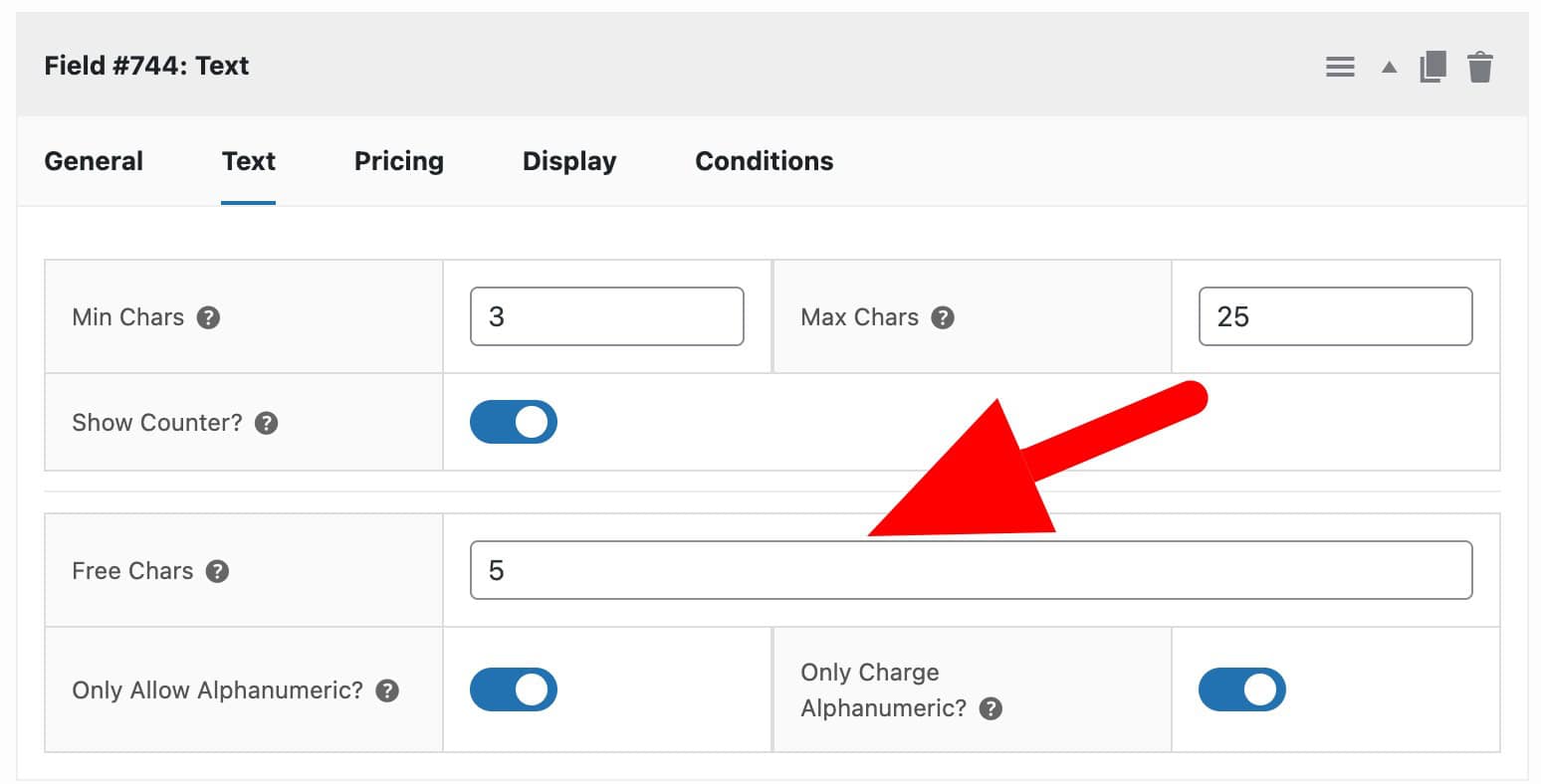Click the Free Chars help icon

pos(216,571)
